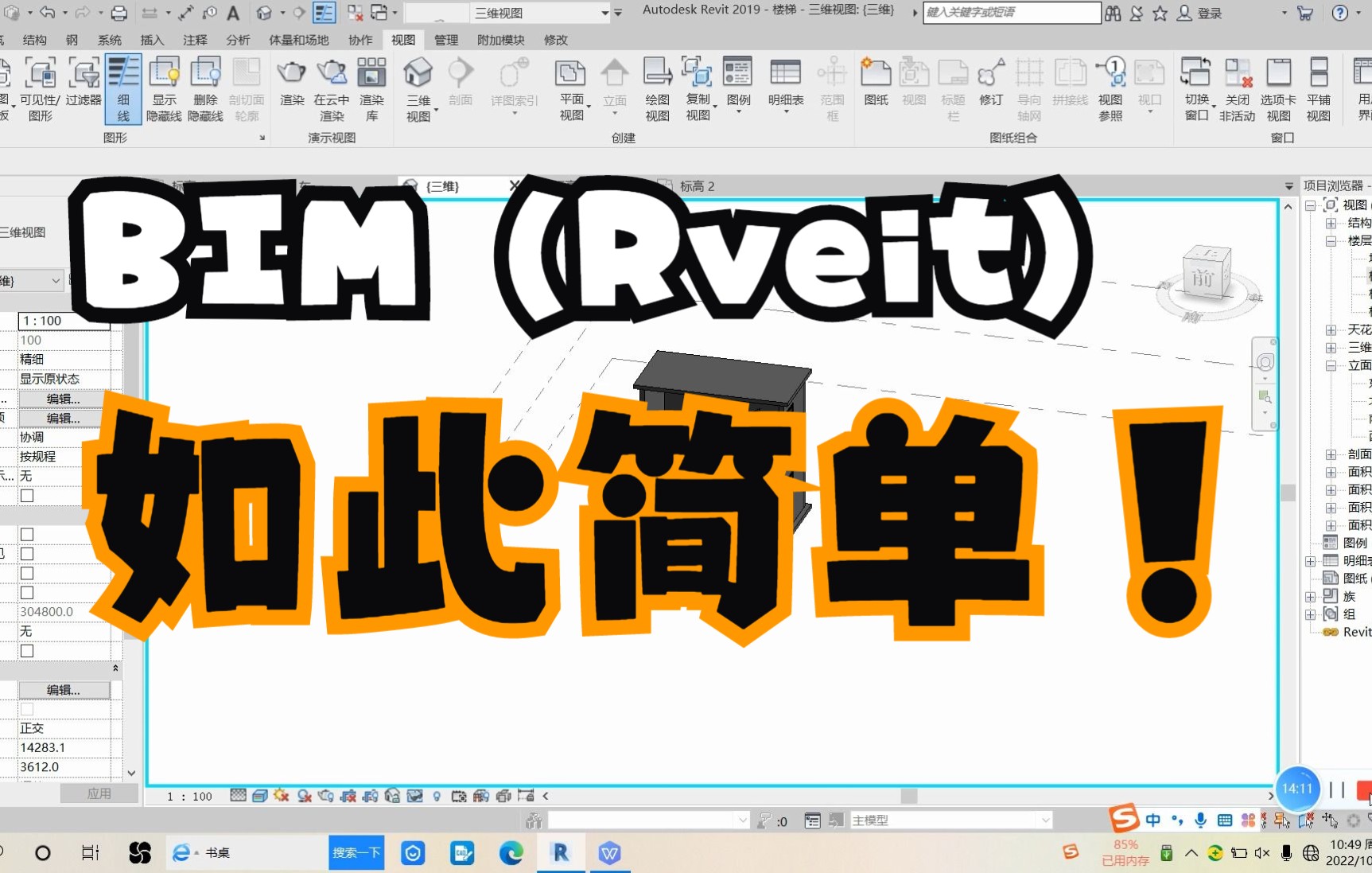Collapse the 楼层 node in project browser
This screenshot has height=873, width=1372.
click(1331, 240)
